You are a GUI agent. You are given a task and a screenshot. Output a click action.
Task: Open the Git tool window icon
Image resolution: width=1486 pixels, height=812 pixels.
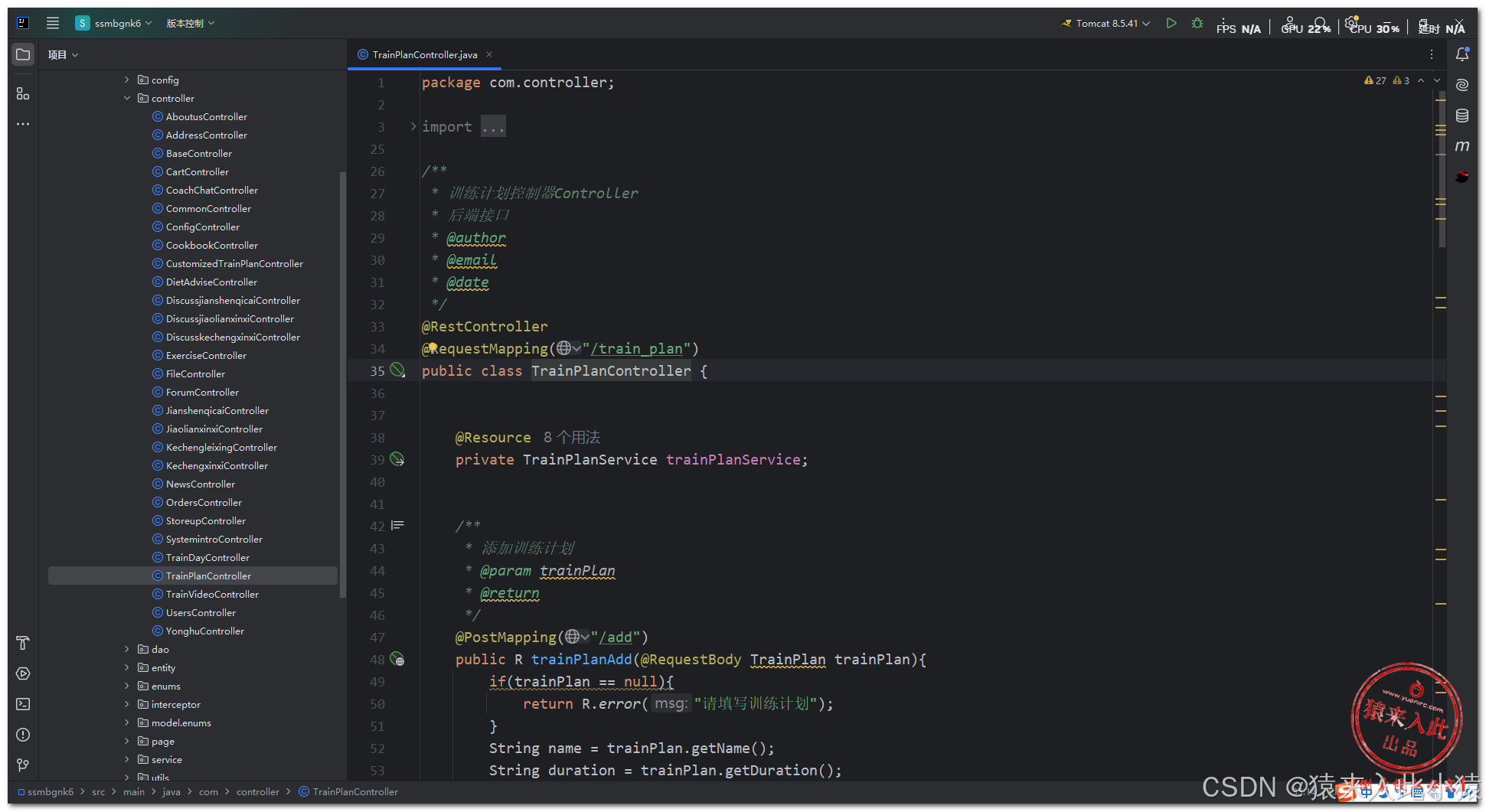(23, 765)
